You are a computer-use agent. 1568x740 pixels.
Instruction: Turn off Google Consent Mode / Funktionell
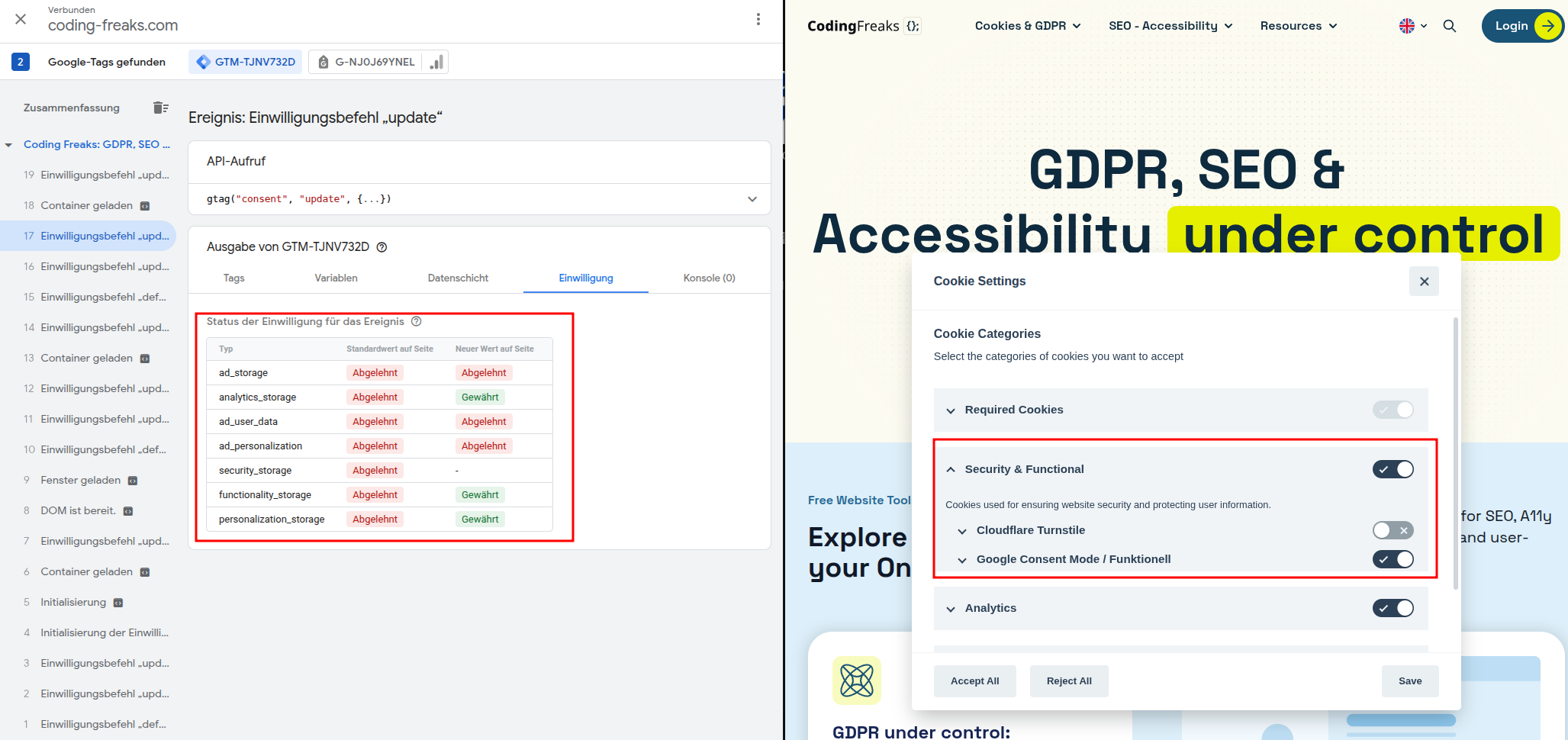click(x=1393, y=559)
